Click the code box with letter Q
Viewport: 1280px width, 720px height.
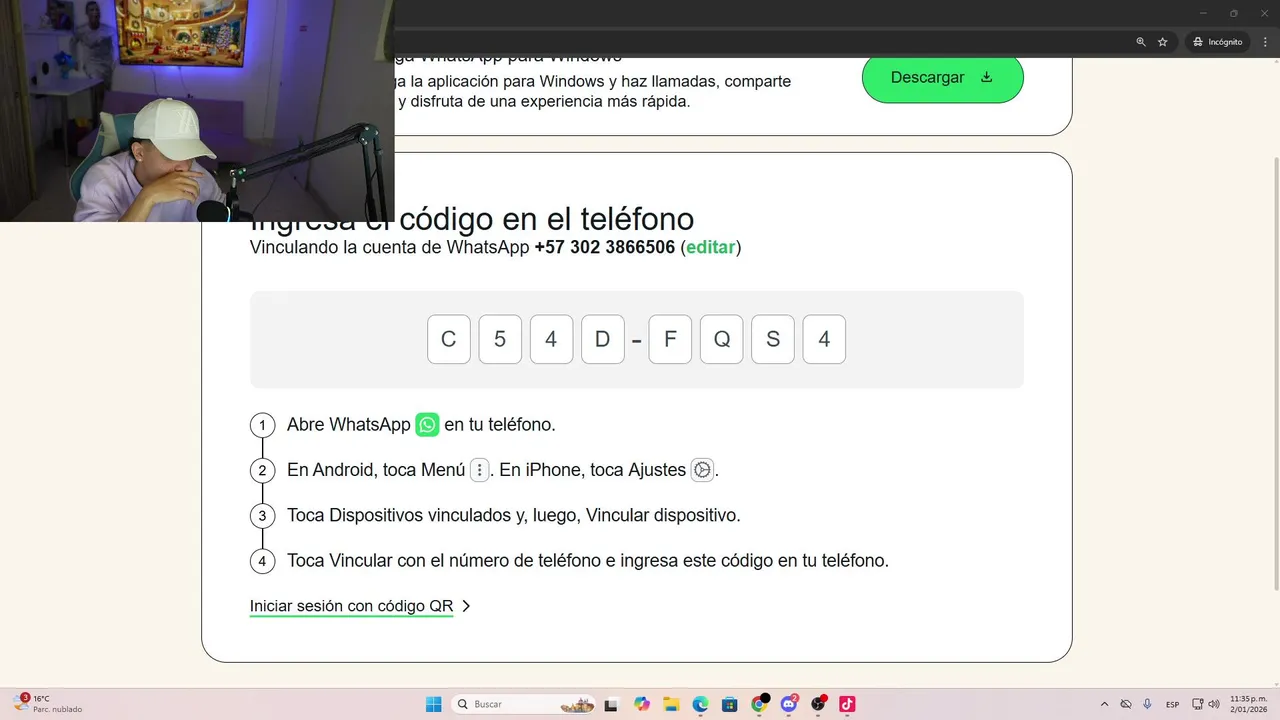point(721,339)
